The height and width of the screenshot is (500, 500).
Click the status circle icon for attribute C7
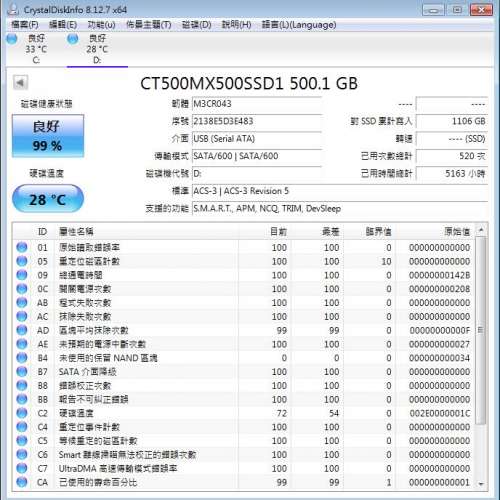22,468
